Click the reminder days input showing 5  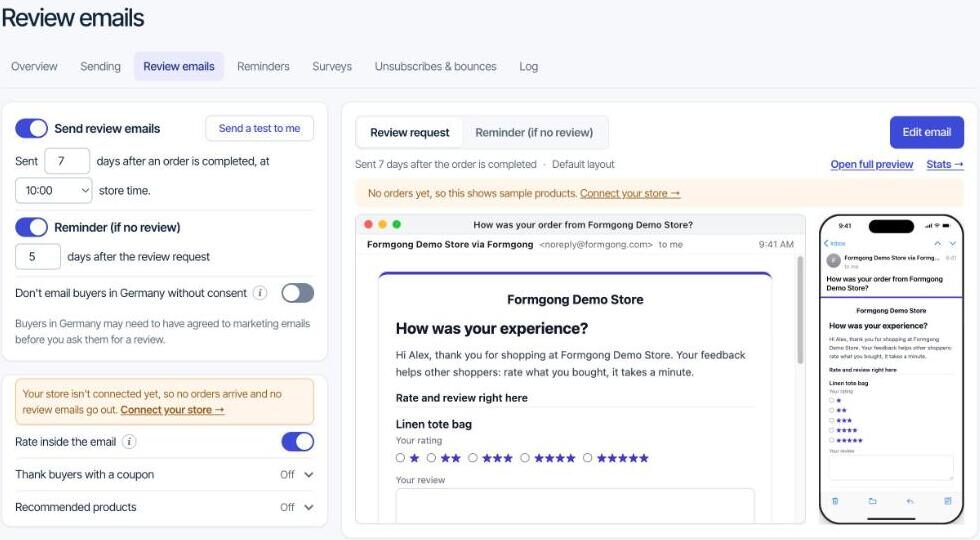[x=38, y=257]
